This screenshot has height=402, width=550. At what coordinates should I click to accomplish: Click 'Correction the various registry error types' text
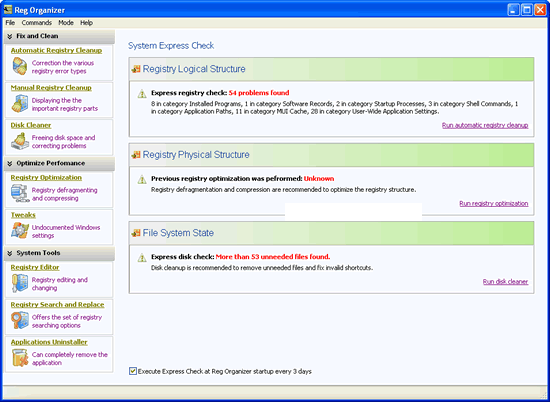pyautogui.click(x=63, y=67)
